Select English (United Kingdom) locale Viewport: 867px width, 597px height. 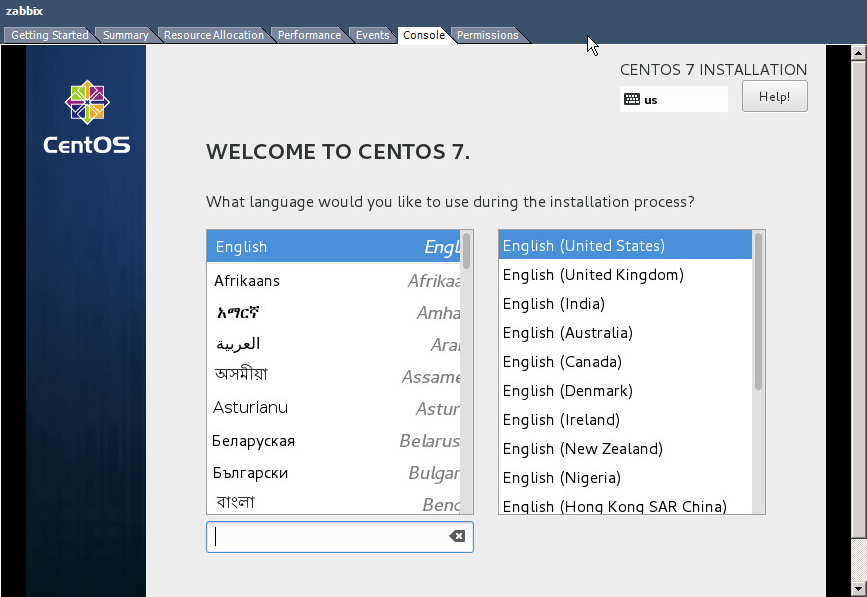[x=593, y=275]
